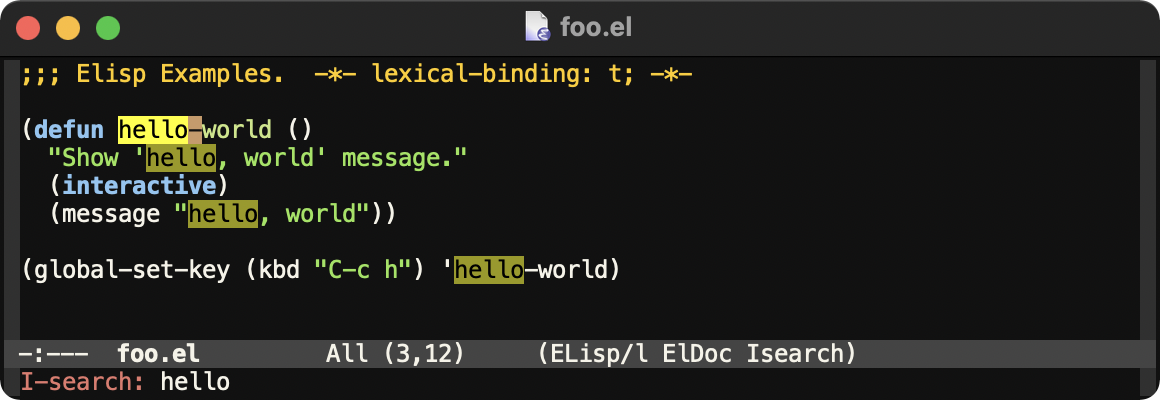Click the foo.el buffer name in mode line

[158, 353]
